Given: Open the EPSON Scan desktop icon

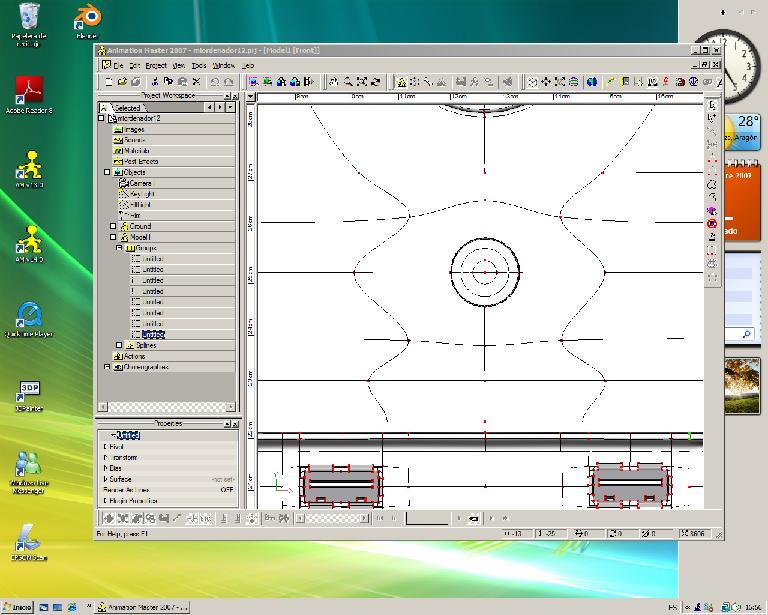Looking at the screenshot, I should point(29,542).
